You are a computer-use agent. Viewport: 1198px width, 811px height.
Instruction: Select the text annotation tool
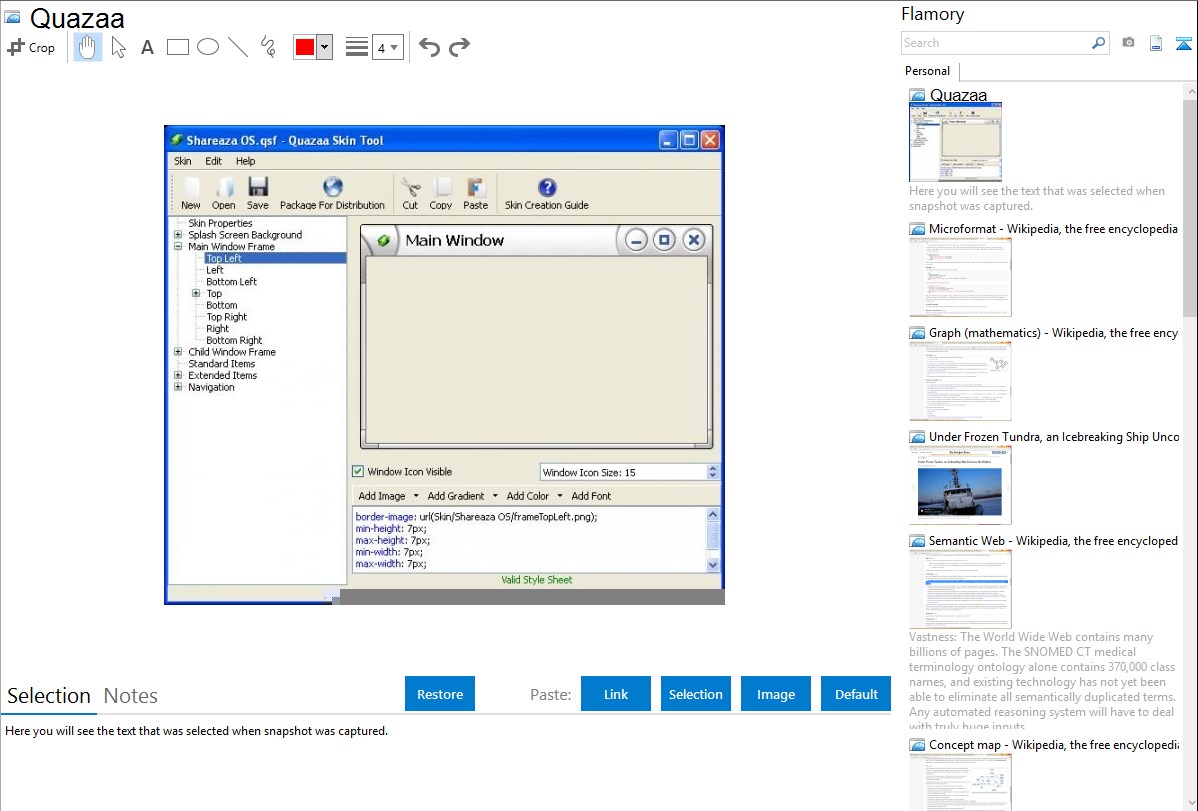click(x=147, y=48)
